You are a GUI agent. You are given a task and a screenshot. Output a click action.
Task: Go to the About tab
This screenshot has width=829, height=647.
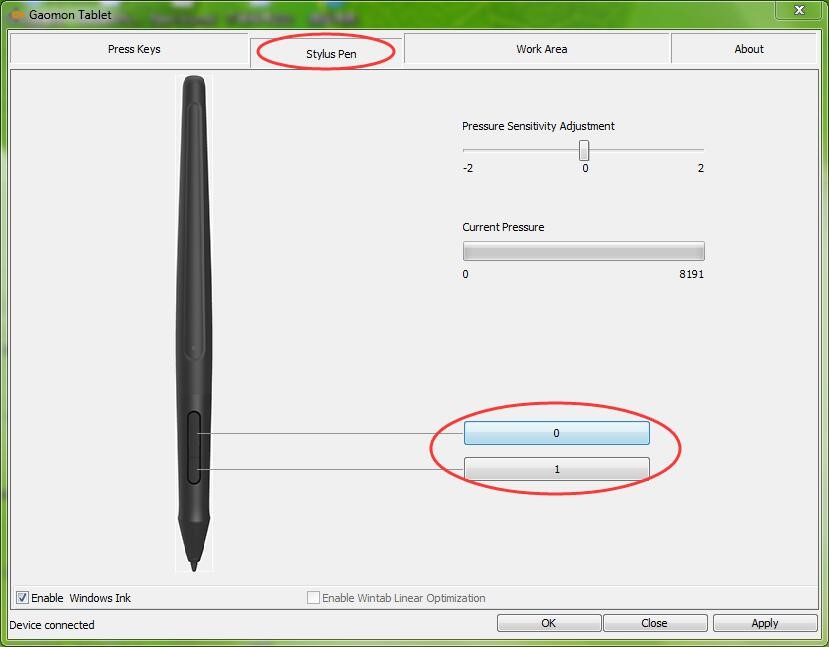[745, 49]
